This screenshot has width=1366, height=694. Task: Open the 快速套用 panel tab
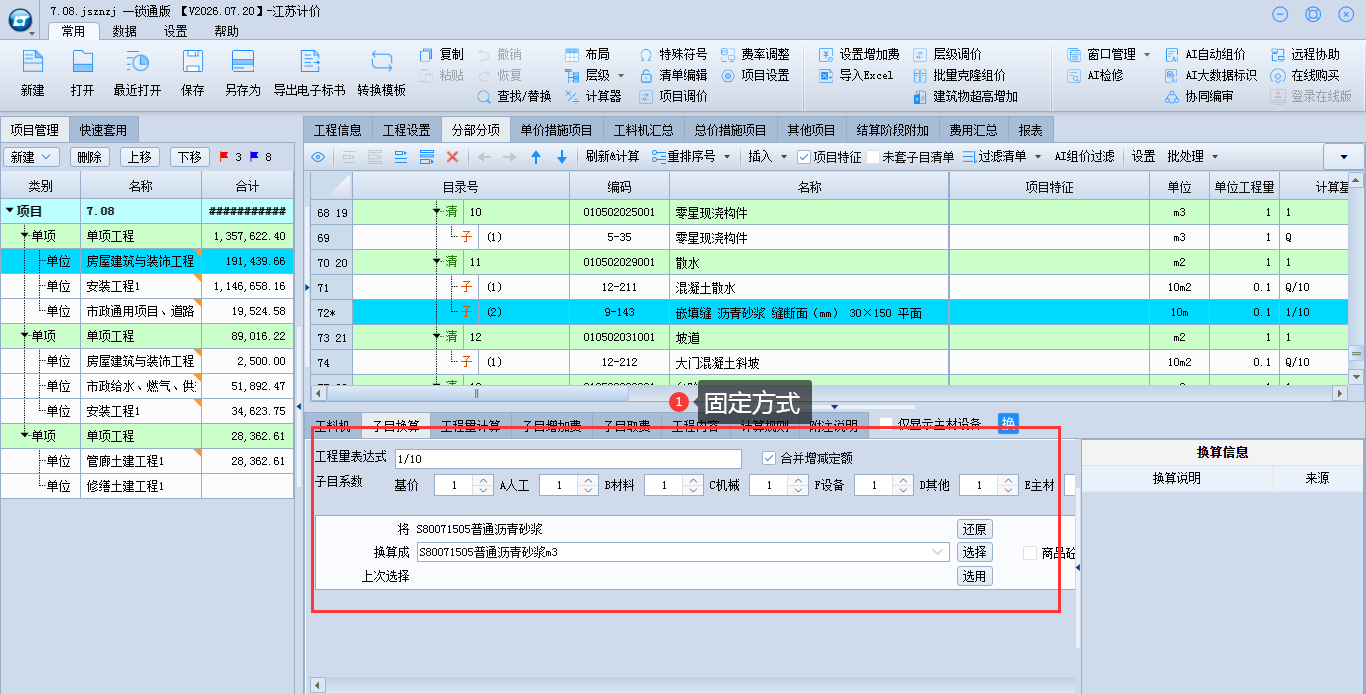(x=104, y=130)
